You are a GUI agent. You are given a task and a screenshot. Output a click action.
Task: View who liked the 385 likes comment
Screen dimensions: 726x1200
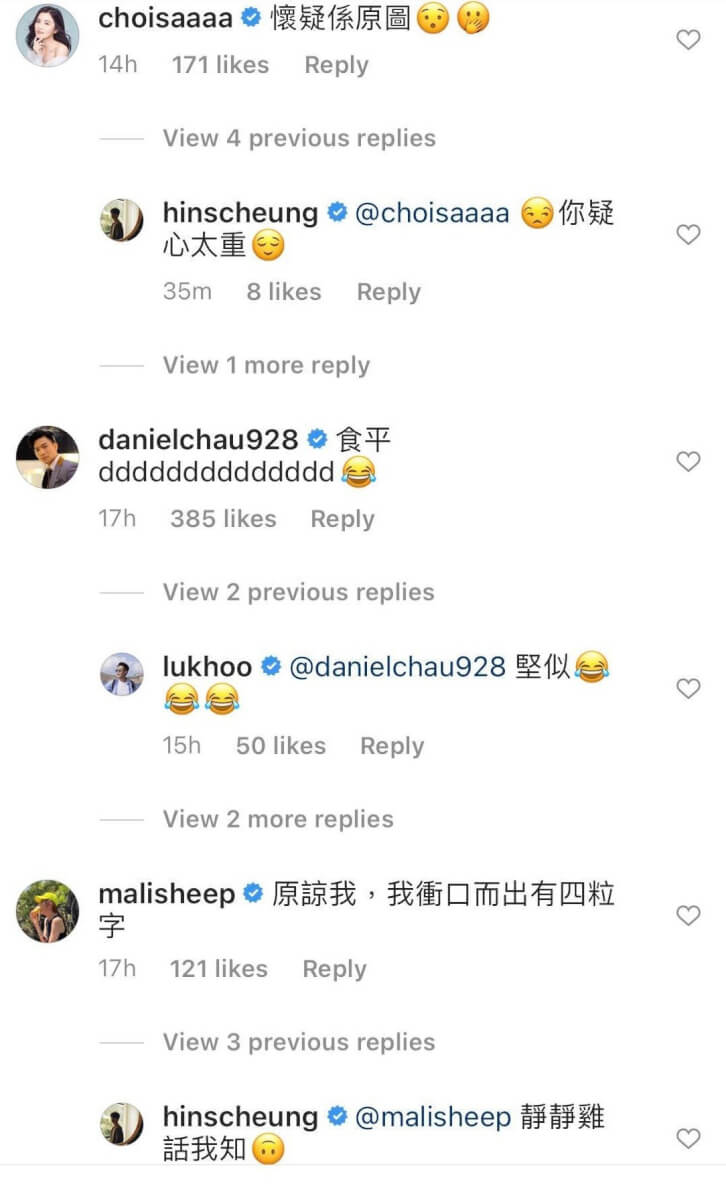click(223, 519)
